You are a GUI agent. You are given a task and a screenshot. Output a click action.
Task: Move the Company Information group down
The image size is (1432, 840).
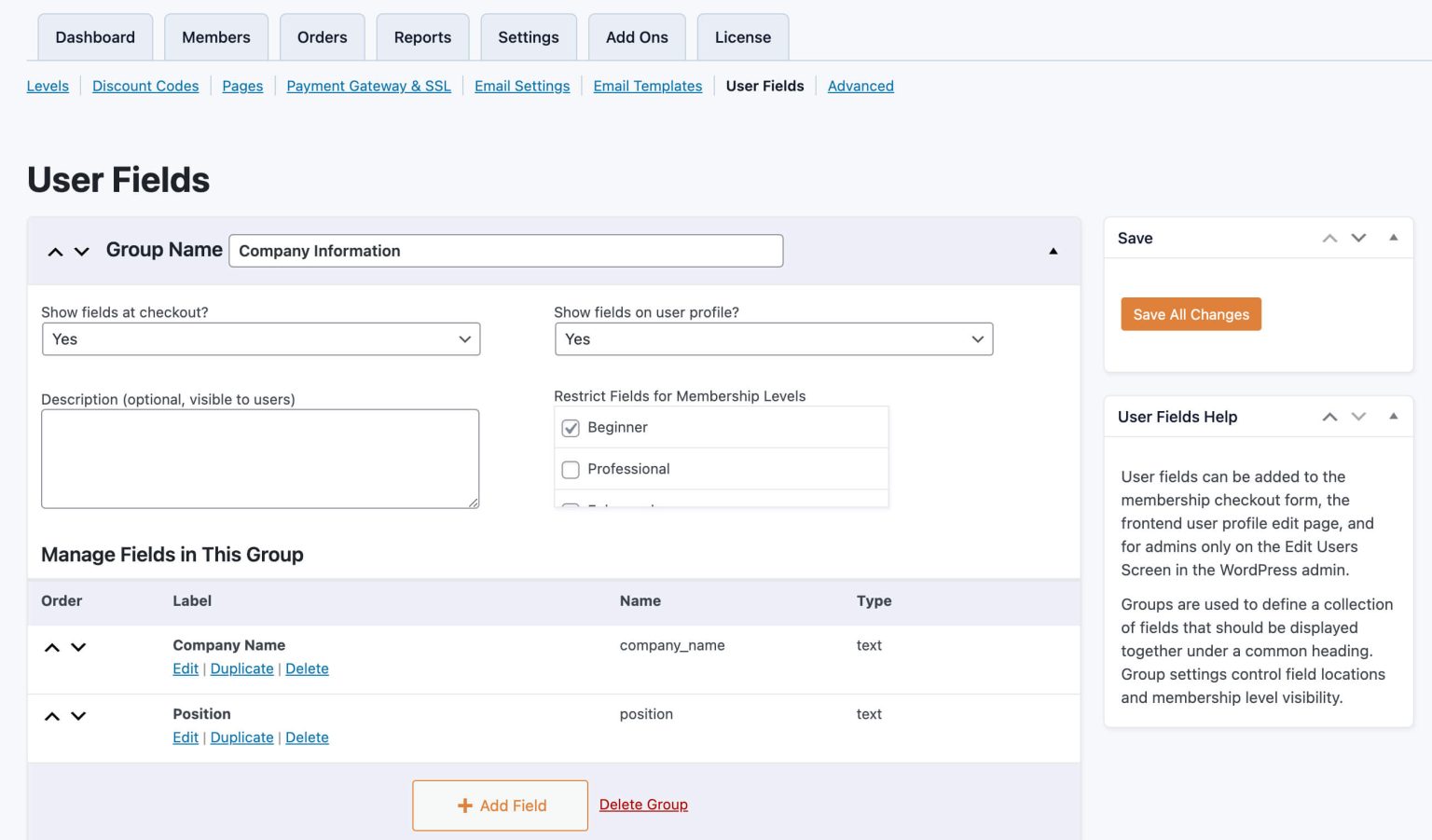click(x=80, y=252)
